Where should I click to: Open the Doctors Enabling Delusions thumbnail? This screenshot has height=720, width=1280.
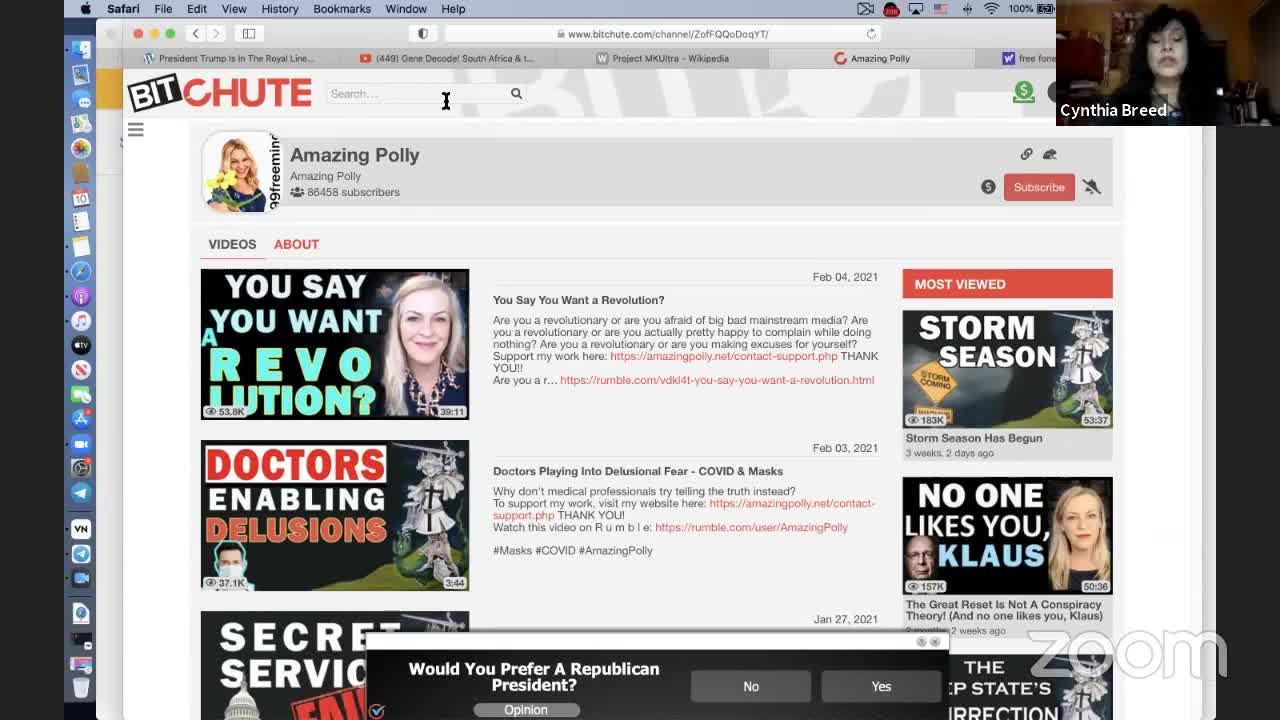(x=335, y=515)
